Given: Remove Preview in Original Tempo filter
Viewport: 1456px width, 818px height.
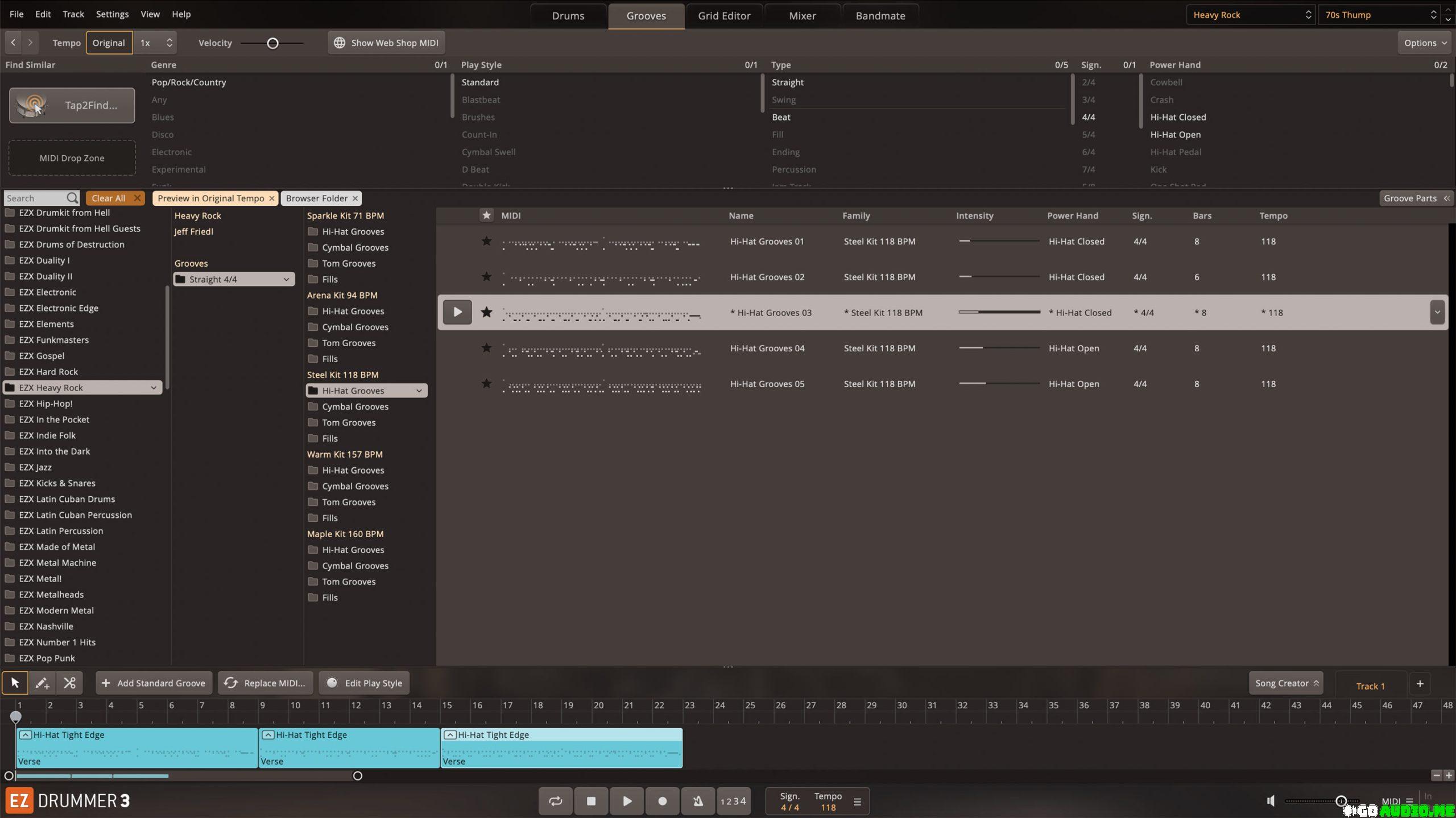Looking at the screenshot, I should pos(272,198).
